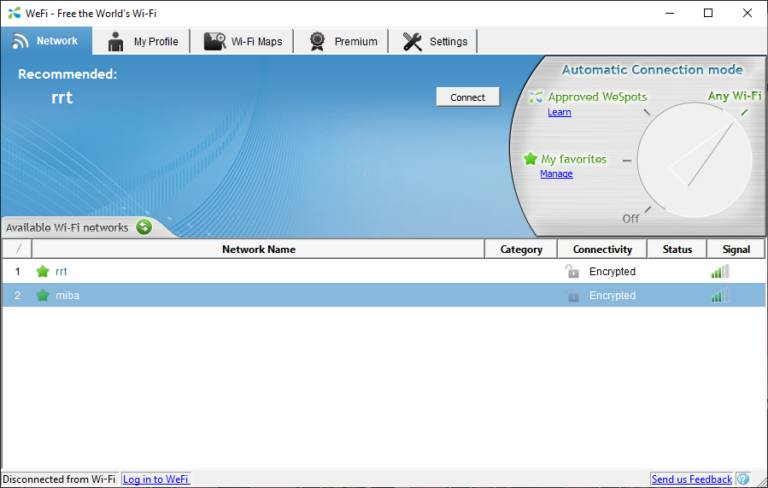Open the Network tab

pos(46,41)
